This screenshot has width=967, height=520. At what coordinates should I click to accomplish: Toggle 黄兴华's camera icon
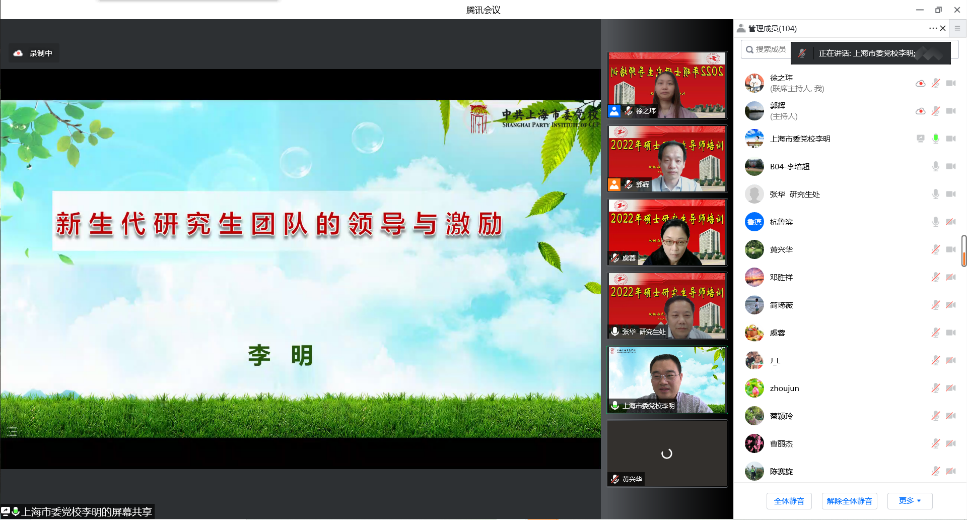(x=951, y=249)
